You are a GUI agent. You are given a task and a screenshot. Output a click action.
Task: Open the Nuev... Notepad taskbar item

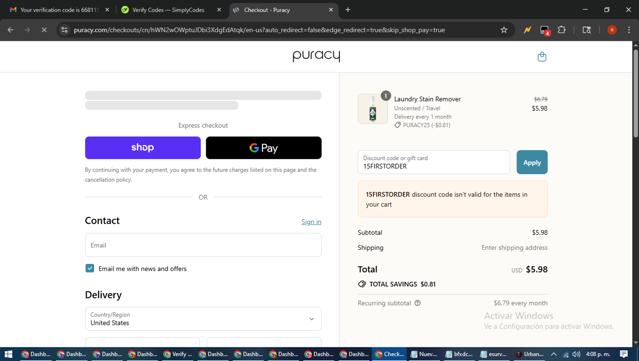(424, 354)
